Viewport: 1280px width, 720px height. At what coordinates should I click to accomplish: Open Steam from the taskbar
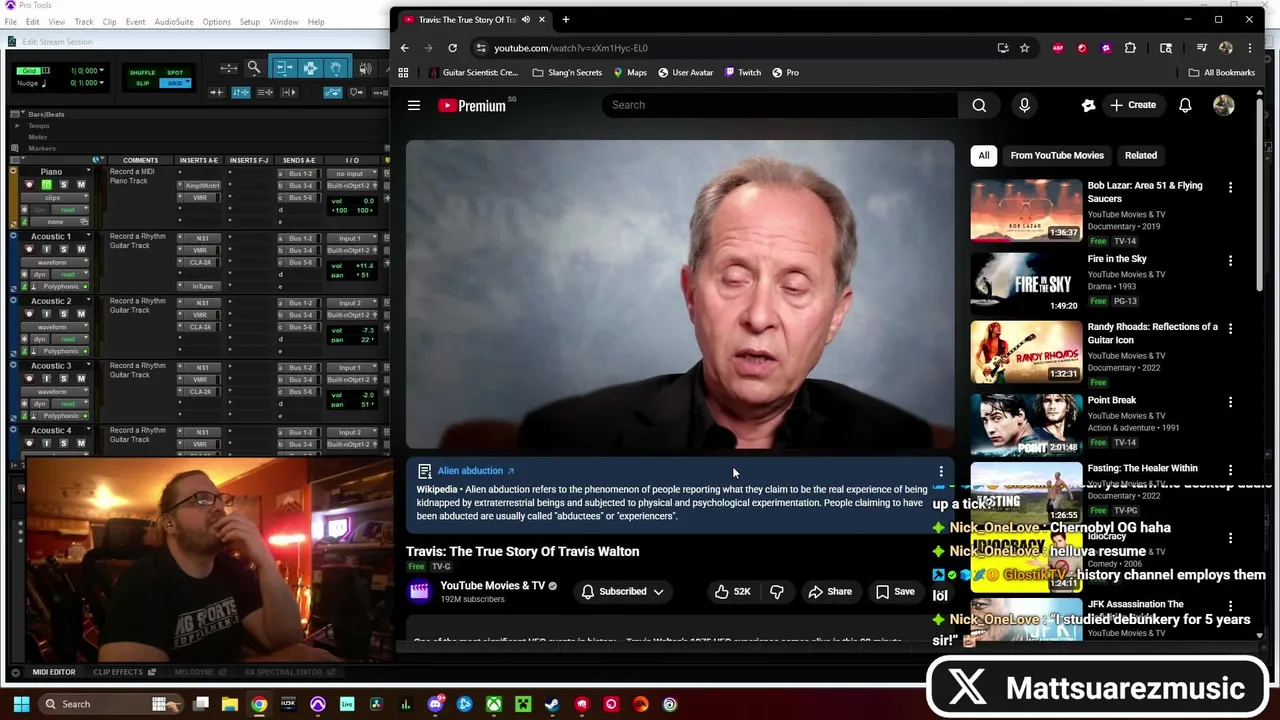pyautogui.click(x=552, y=704)
